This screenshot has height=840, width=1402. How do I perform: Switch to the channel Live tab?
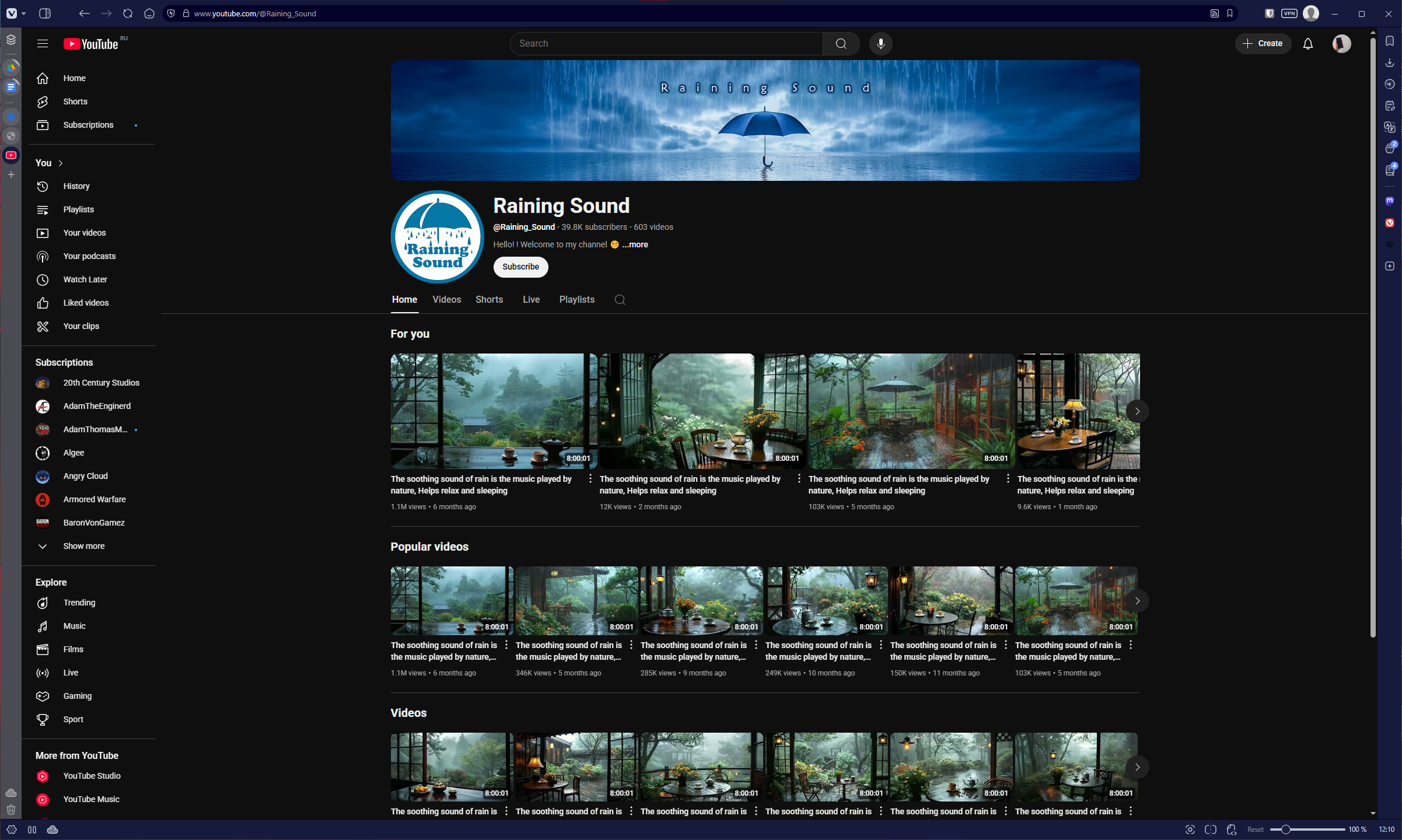click(x=531, y=299)
